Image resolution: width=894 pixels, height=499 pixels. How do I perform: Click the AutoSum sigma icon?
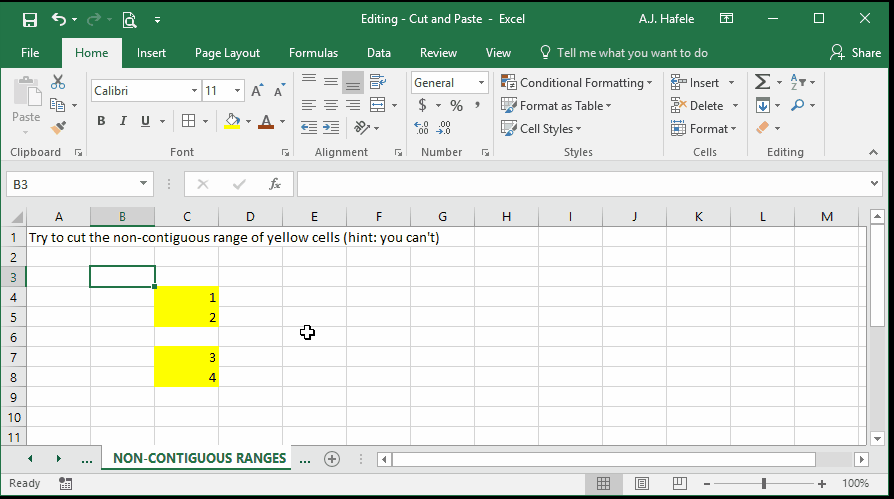(762, 82)
